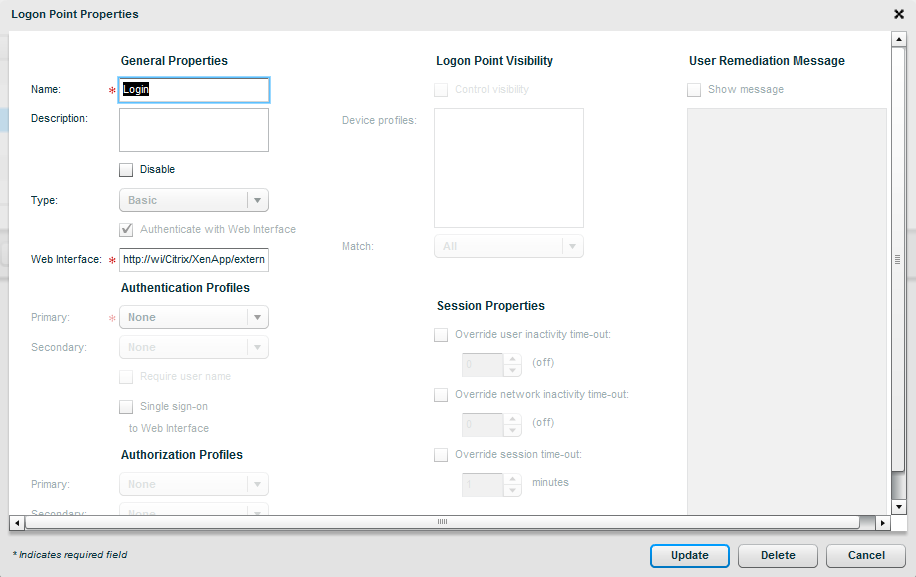Tick the Disable checkbox
The image size is (916, 577).
pyautogui.click(x=126, y=170)
